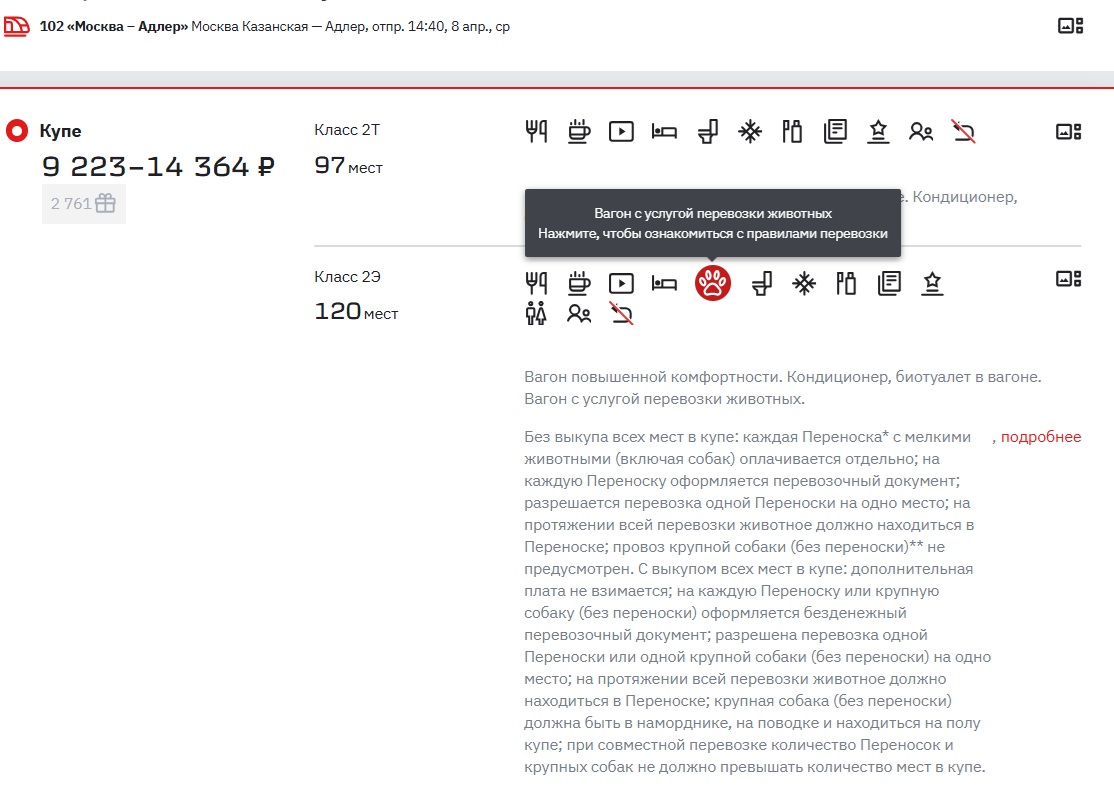Click the bed linen icon in Класс 2Э row
The height and width of the screenshot is (796, 1114).
click(664, 284)
